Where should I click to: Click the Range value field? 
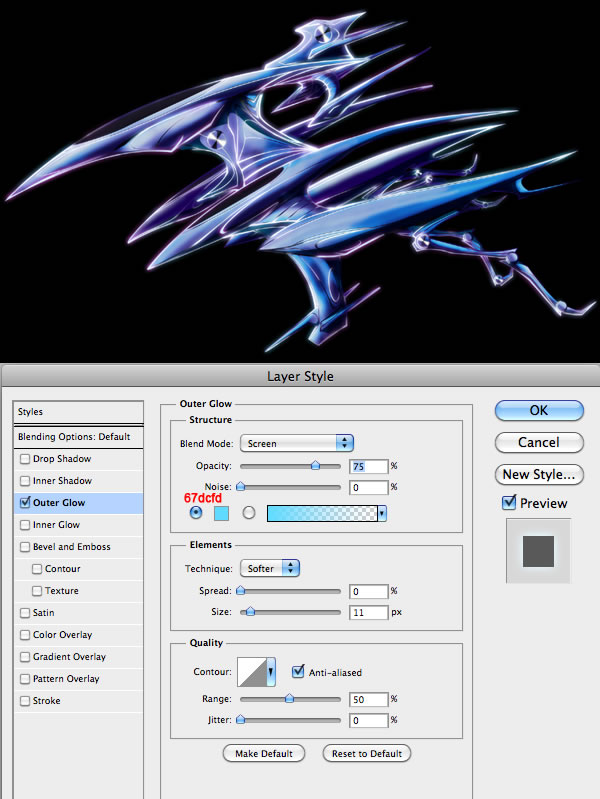point(369,700)
